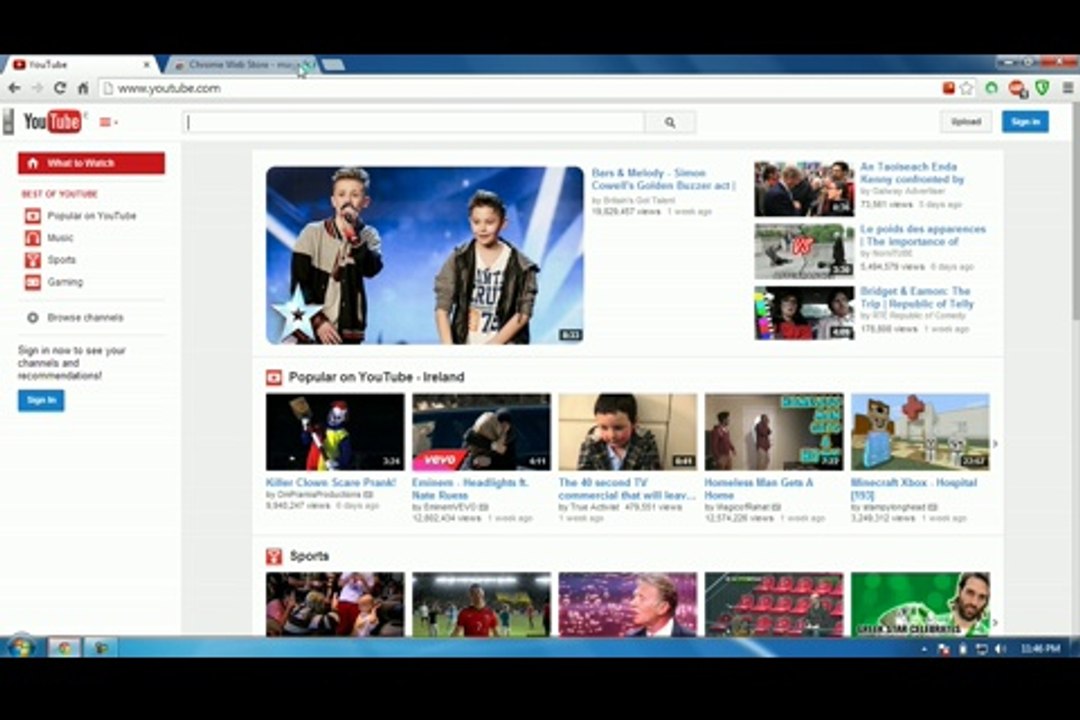Viewport: 1080px width, 720px height.
Task: Open a new tab
Action: click(332, 65)
